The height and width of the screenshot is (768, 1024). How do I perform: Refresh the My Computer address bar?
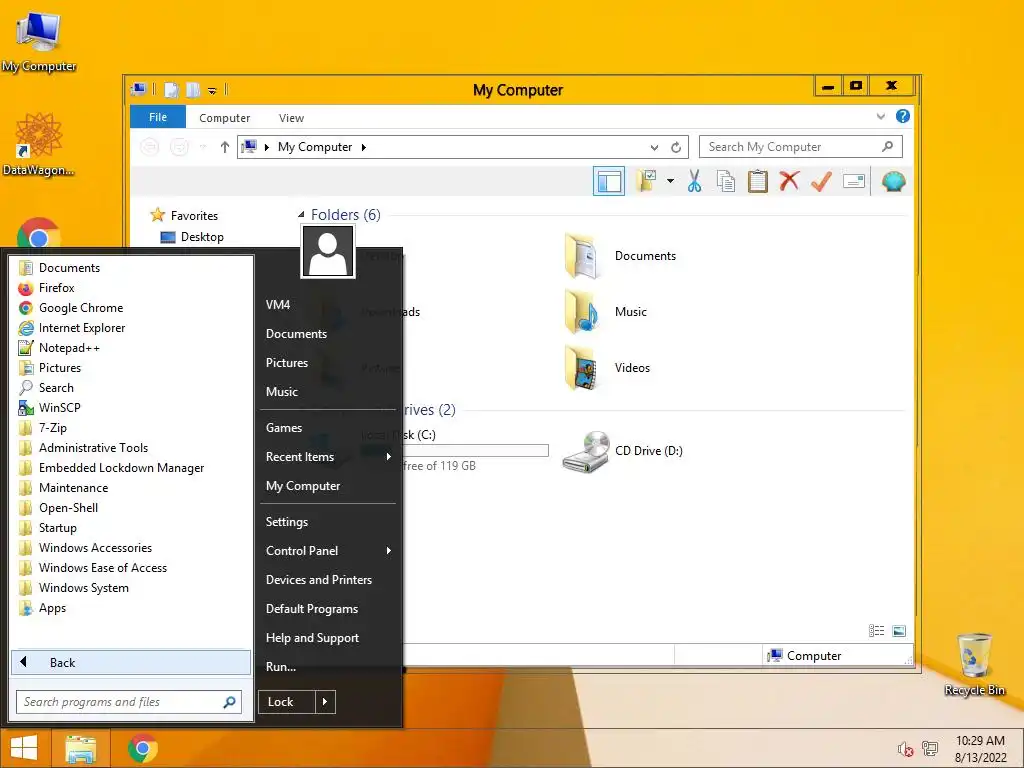676,147
